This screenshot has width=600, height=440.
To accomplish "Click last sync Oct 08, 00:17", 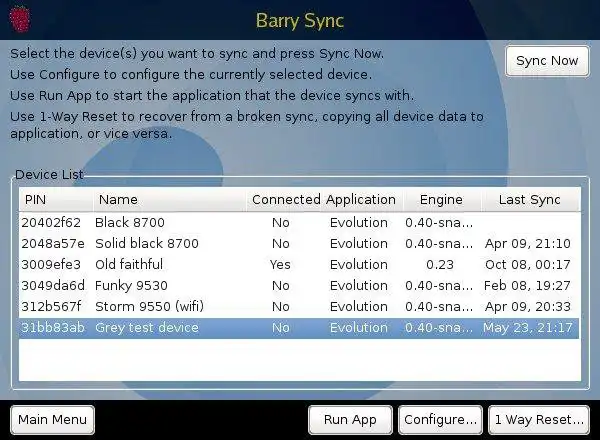I will [x=528, y=265].
